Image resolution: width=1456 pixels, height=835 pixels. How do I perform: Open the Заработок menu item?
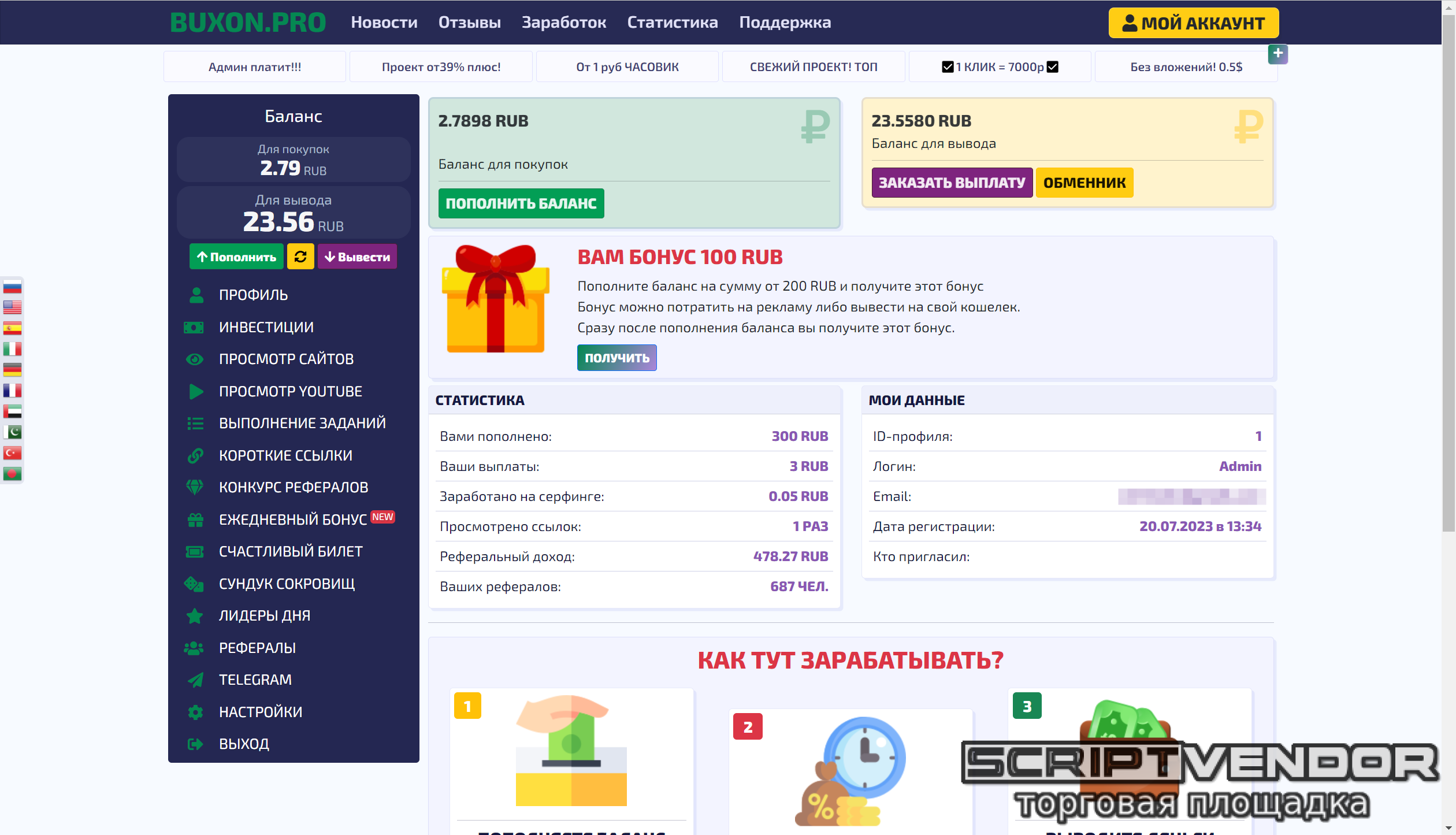coord(564,23)
